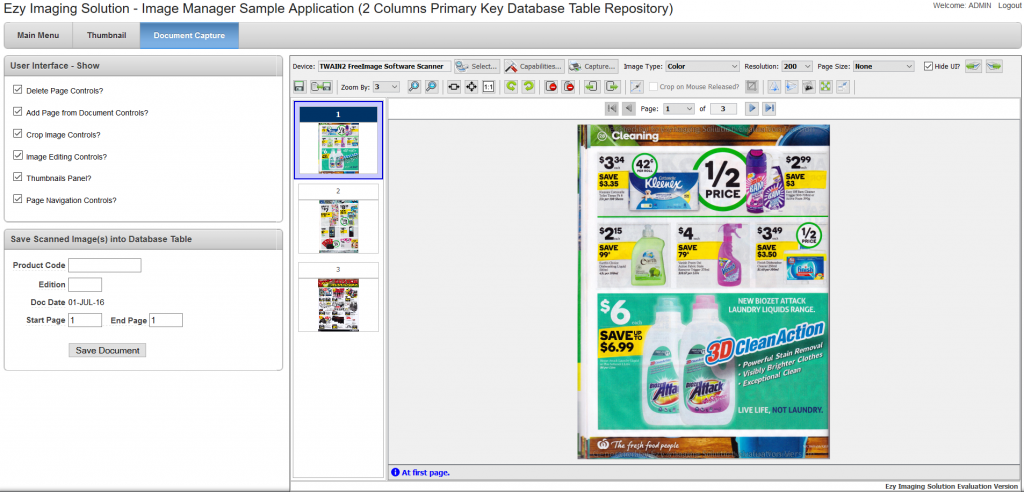
Task: Click the first green scanner icon beside Hide UI
Action: [973, 66]
